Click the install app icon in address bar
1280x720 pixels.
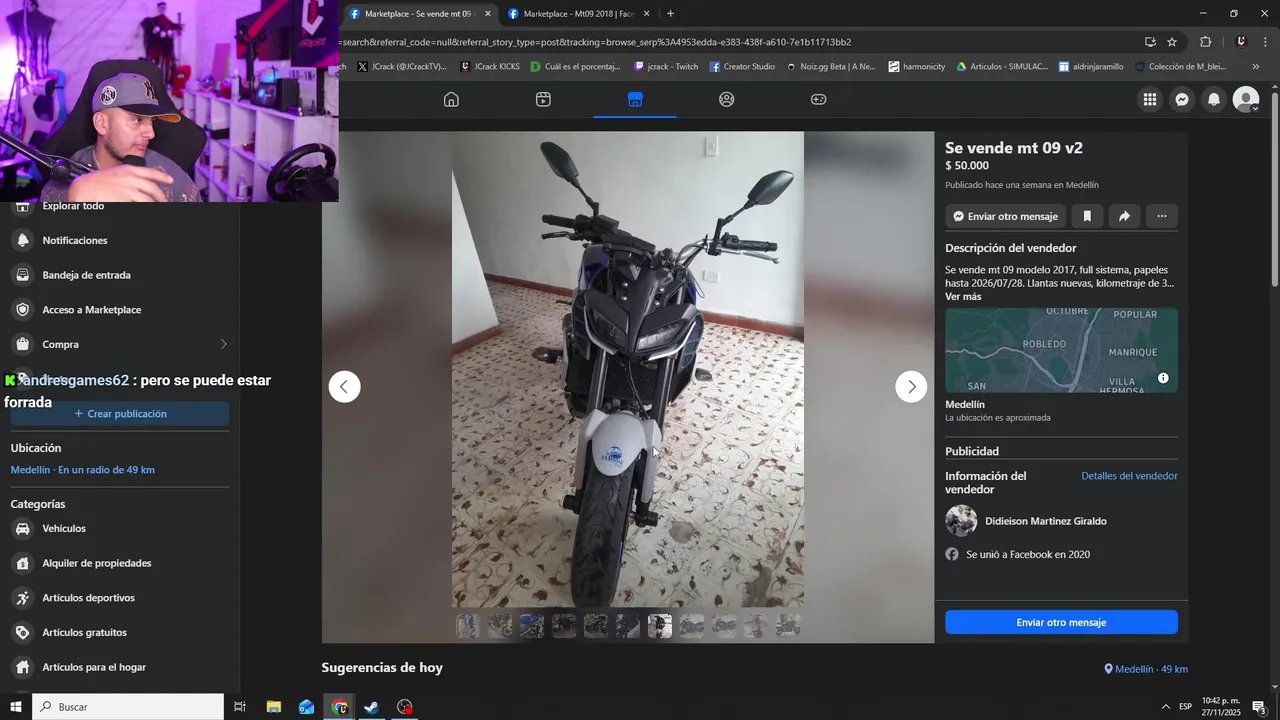(1150, 42)
